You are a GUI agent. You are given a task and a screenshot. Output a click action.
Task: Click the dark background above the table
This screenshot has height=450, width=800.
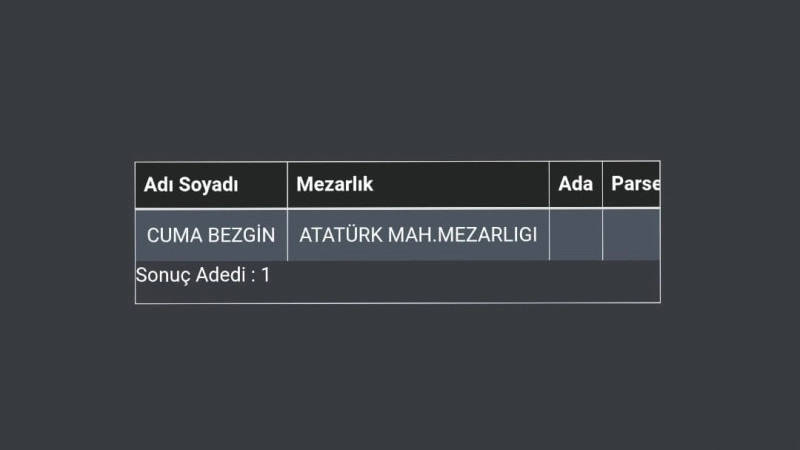[x=398, y=82]
